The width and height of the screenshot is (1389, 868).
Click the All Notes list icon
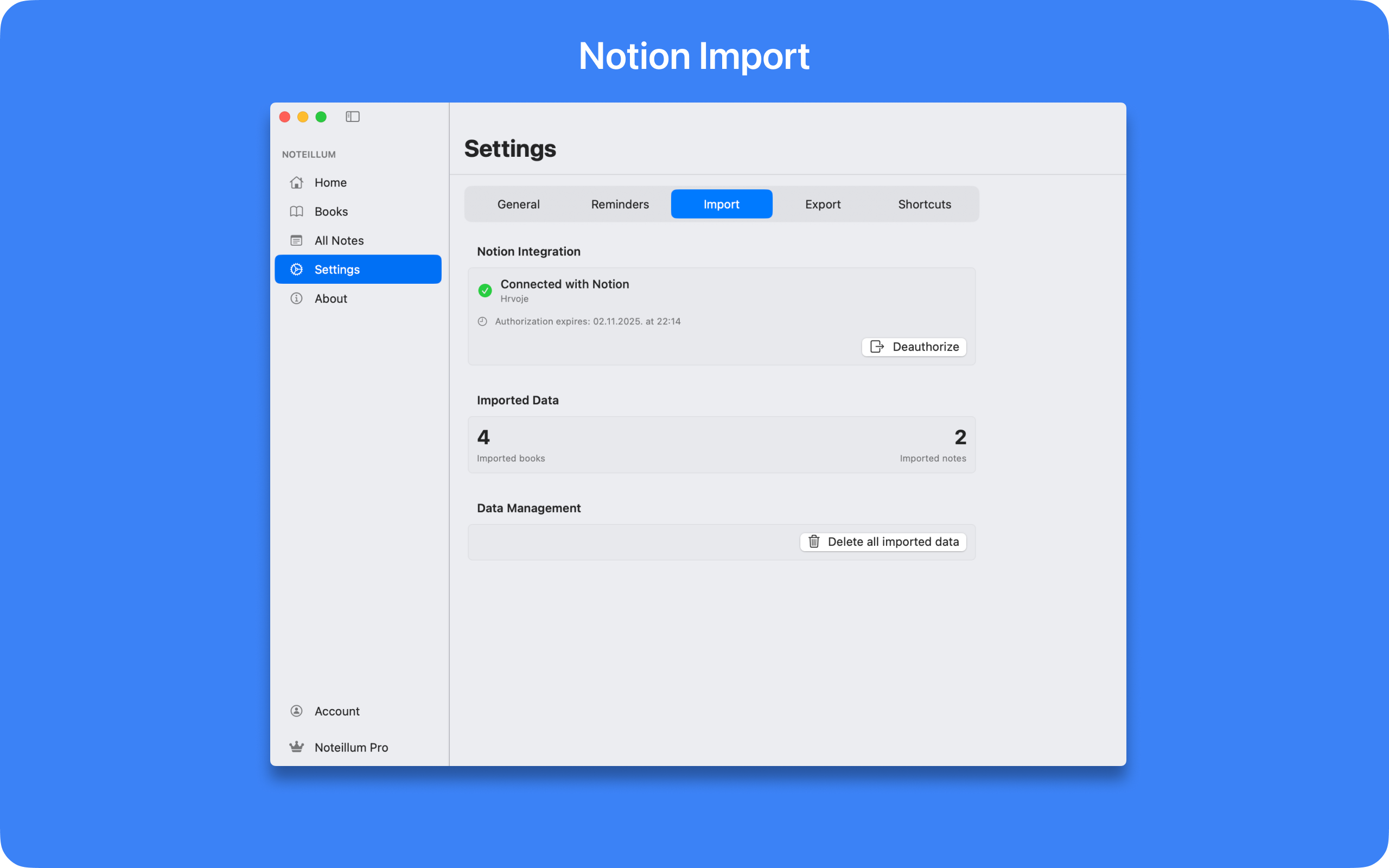[x=296, y=240]
